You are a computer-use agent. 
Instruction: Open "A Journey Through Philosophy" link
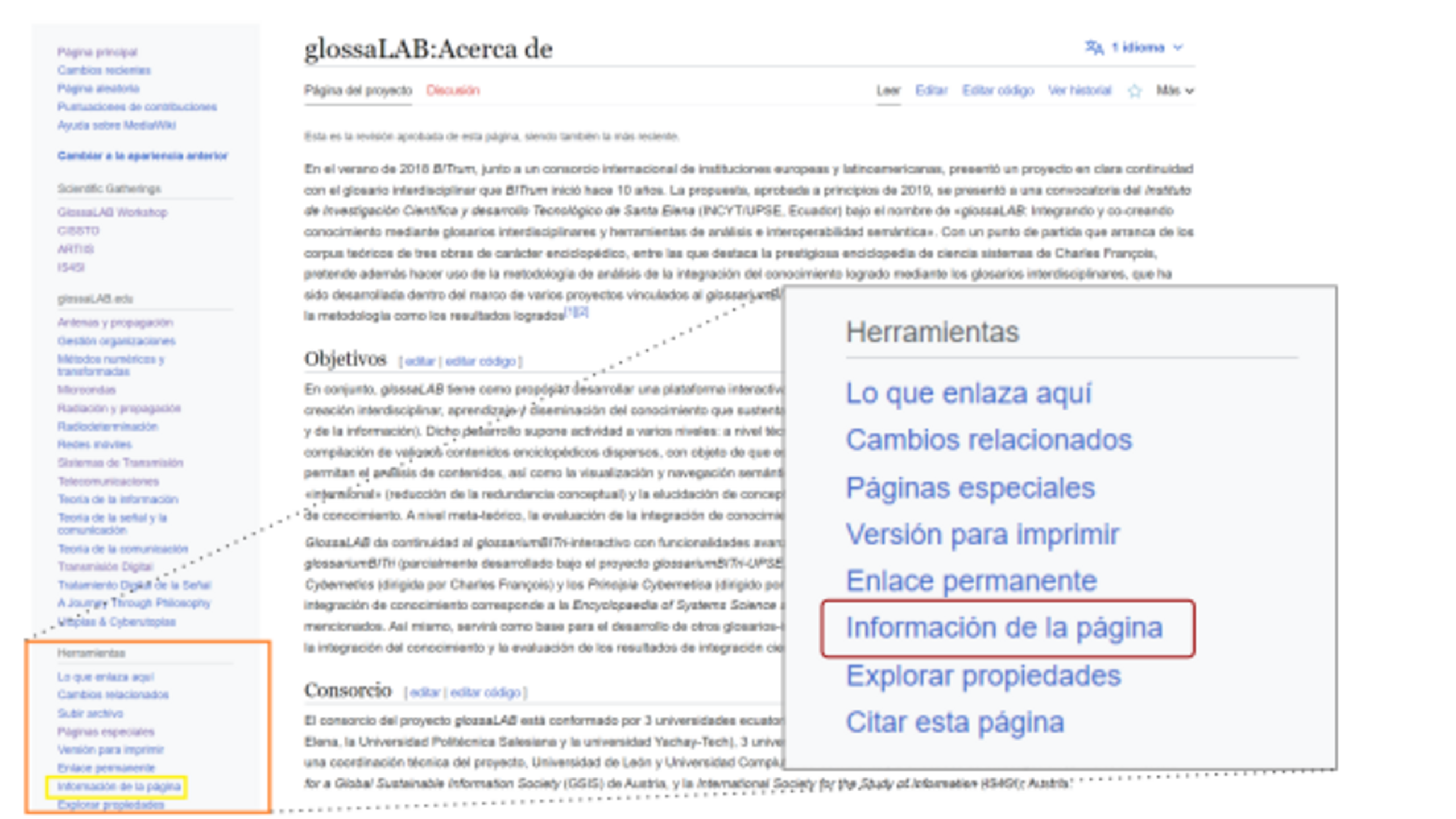click(134, 603)
